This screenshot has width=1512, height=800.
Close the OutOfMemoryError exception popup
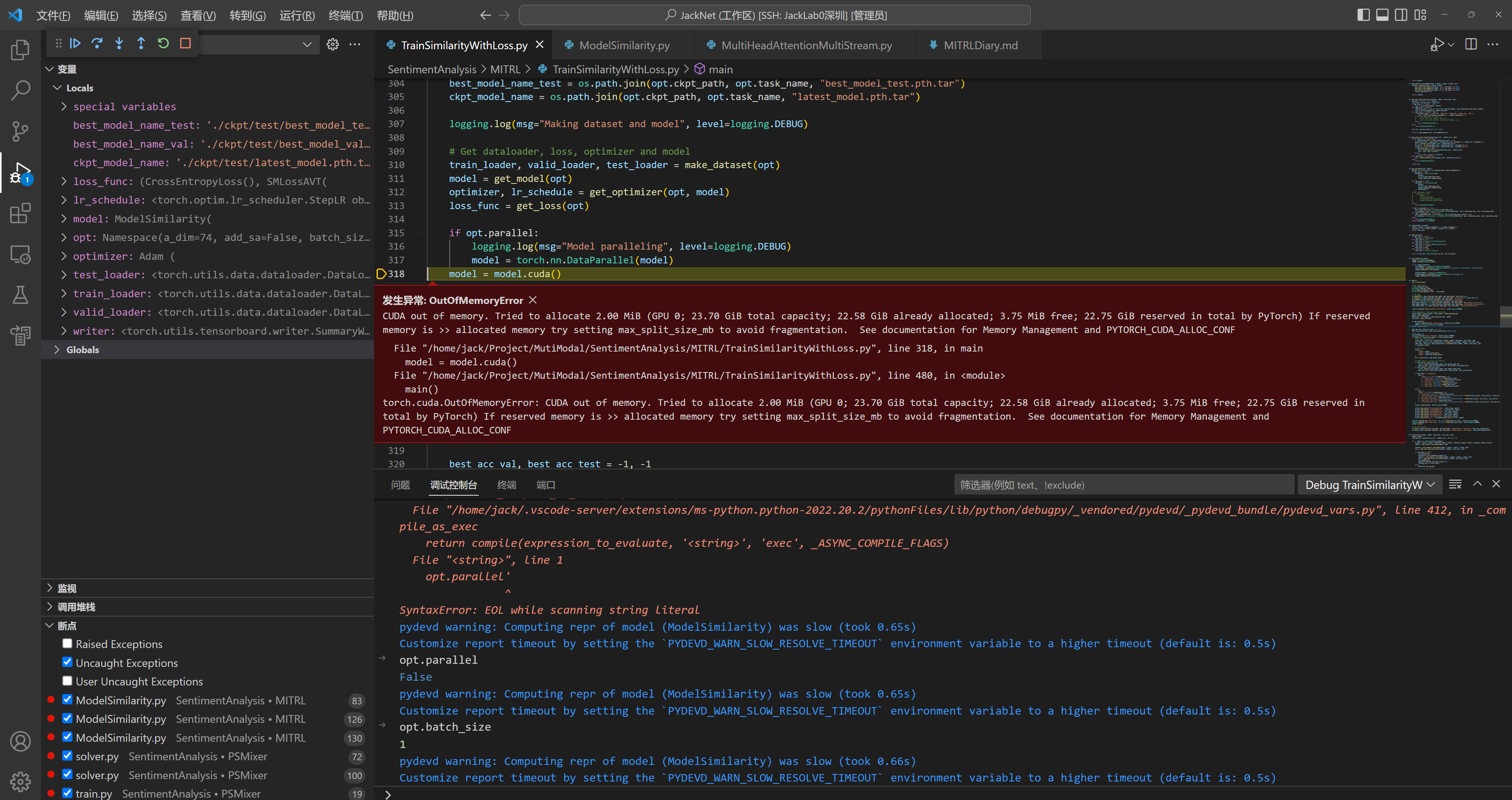[x=532, y=300]
